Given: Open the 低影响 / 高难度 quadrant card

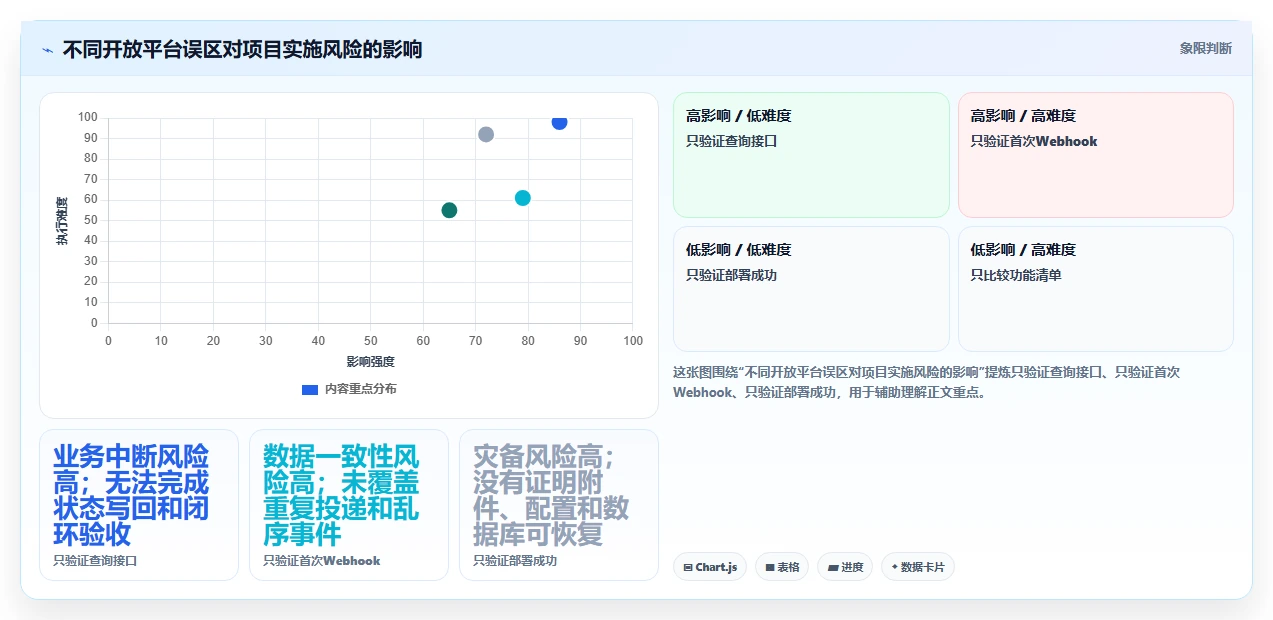Looking at the screenshot, I should point(1096,289).
